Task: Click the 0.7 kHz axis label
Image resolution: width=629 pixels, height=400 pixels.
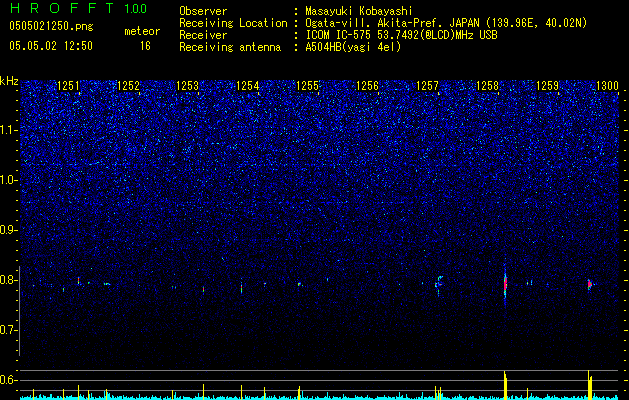Action: 8,330
